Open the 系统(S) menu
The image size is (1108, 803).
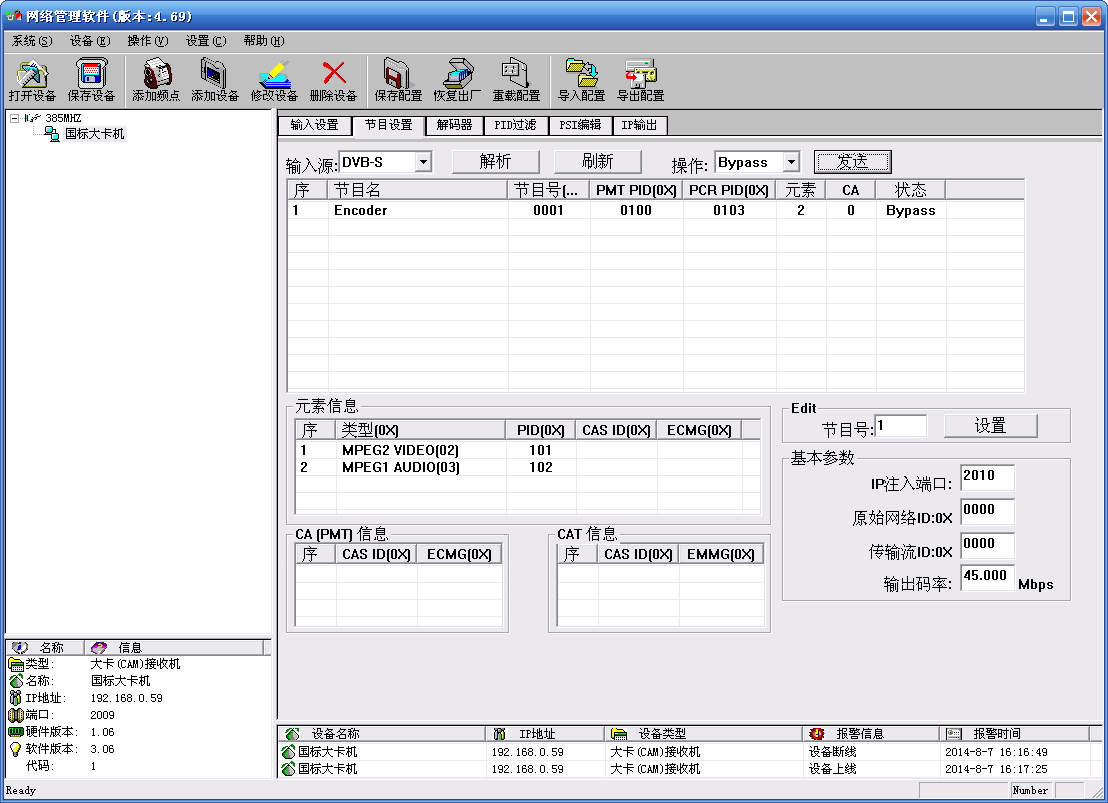(x=32, y=41)
